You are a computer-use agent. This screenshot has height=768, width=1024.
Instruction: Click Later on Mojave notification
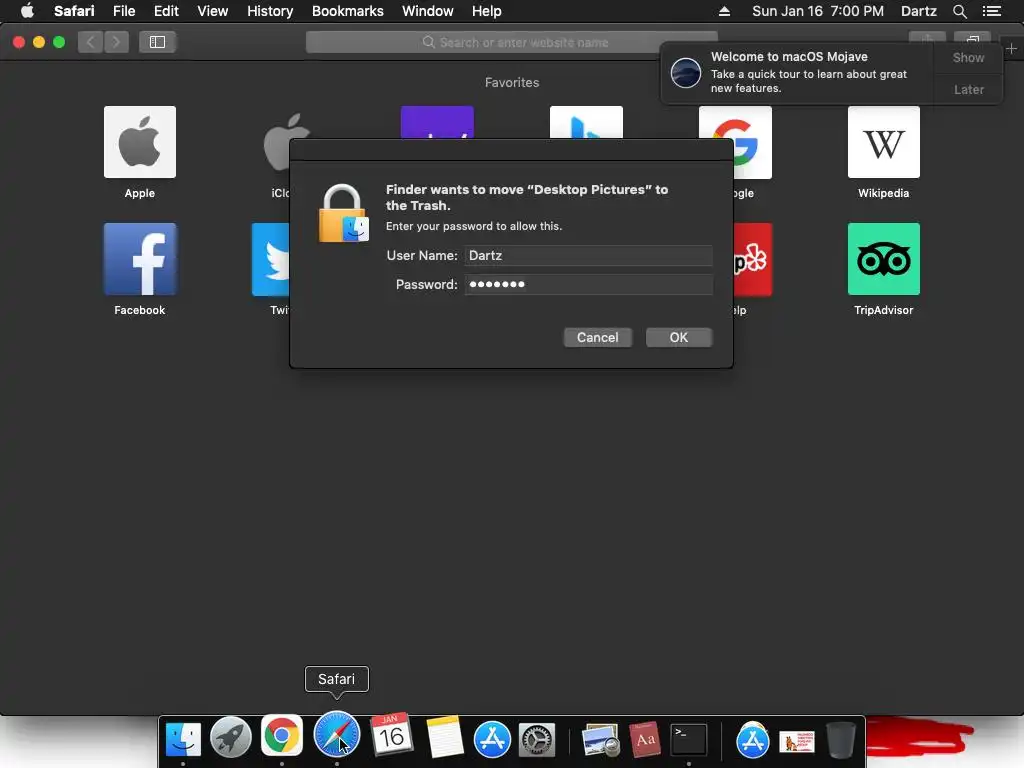pyautogui.click(x=968, y=89)
